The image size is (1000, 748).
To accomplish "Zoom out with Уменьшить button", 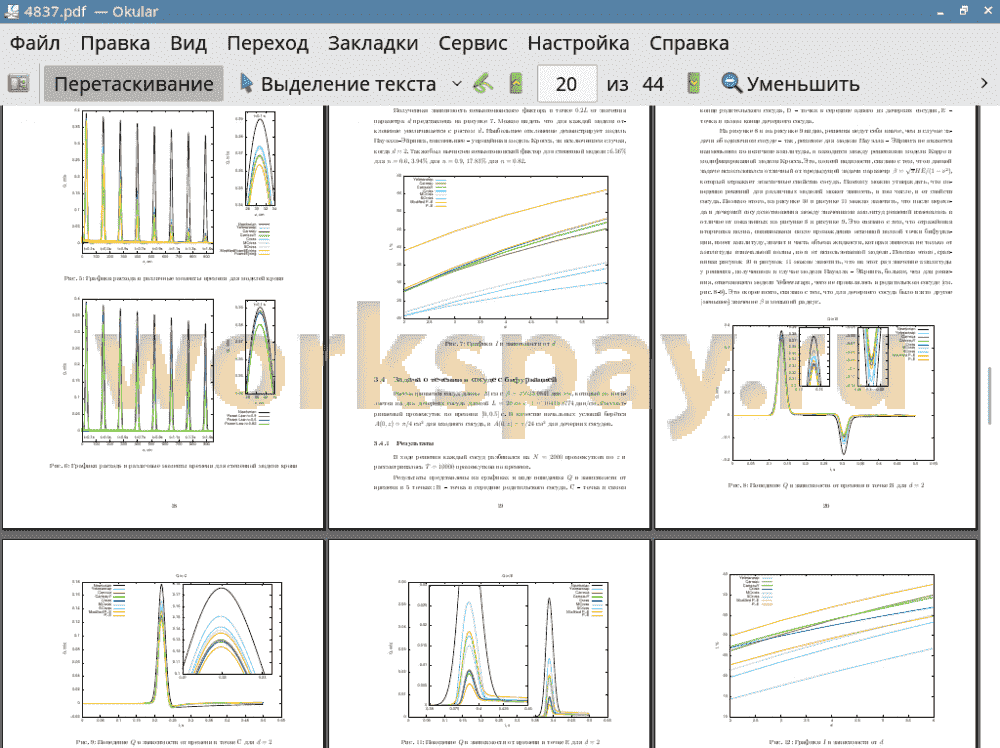I will coord(790,84).
